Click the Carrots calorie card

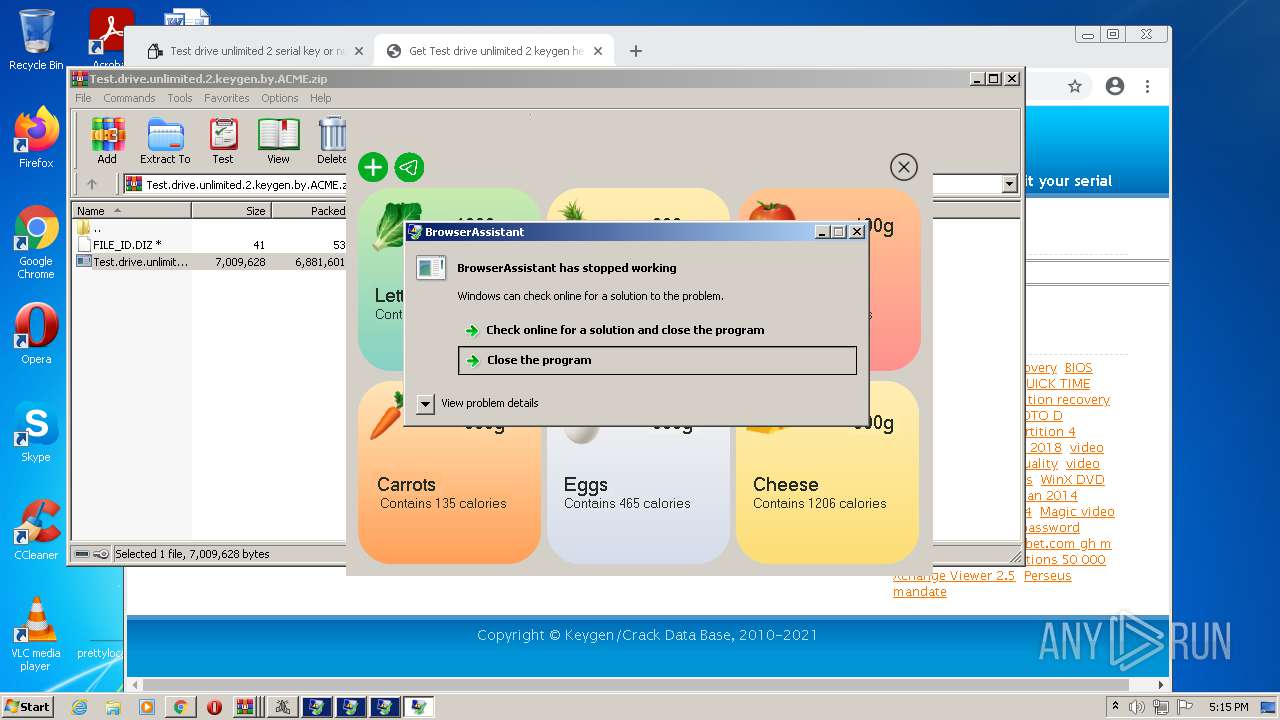point(449,475)
